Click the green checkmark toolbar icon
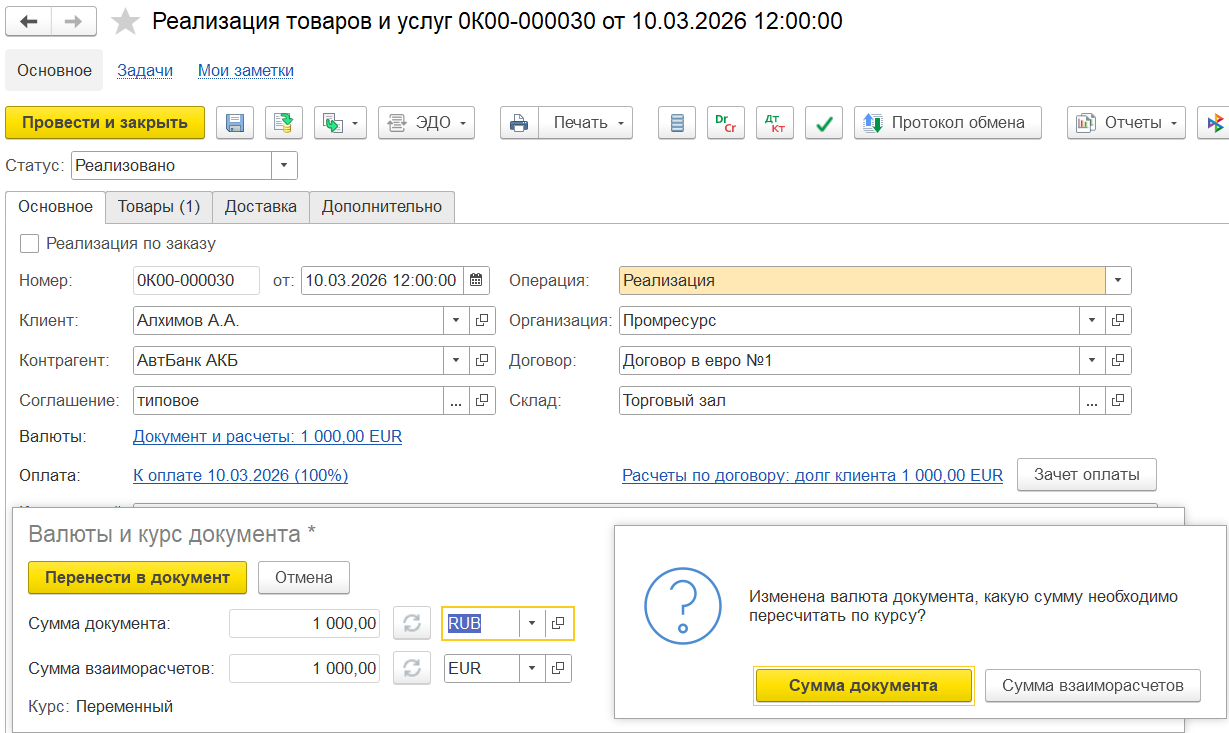The height and width of the screenshot is (733, 1229). click(x=824, y=123)
